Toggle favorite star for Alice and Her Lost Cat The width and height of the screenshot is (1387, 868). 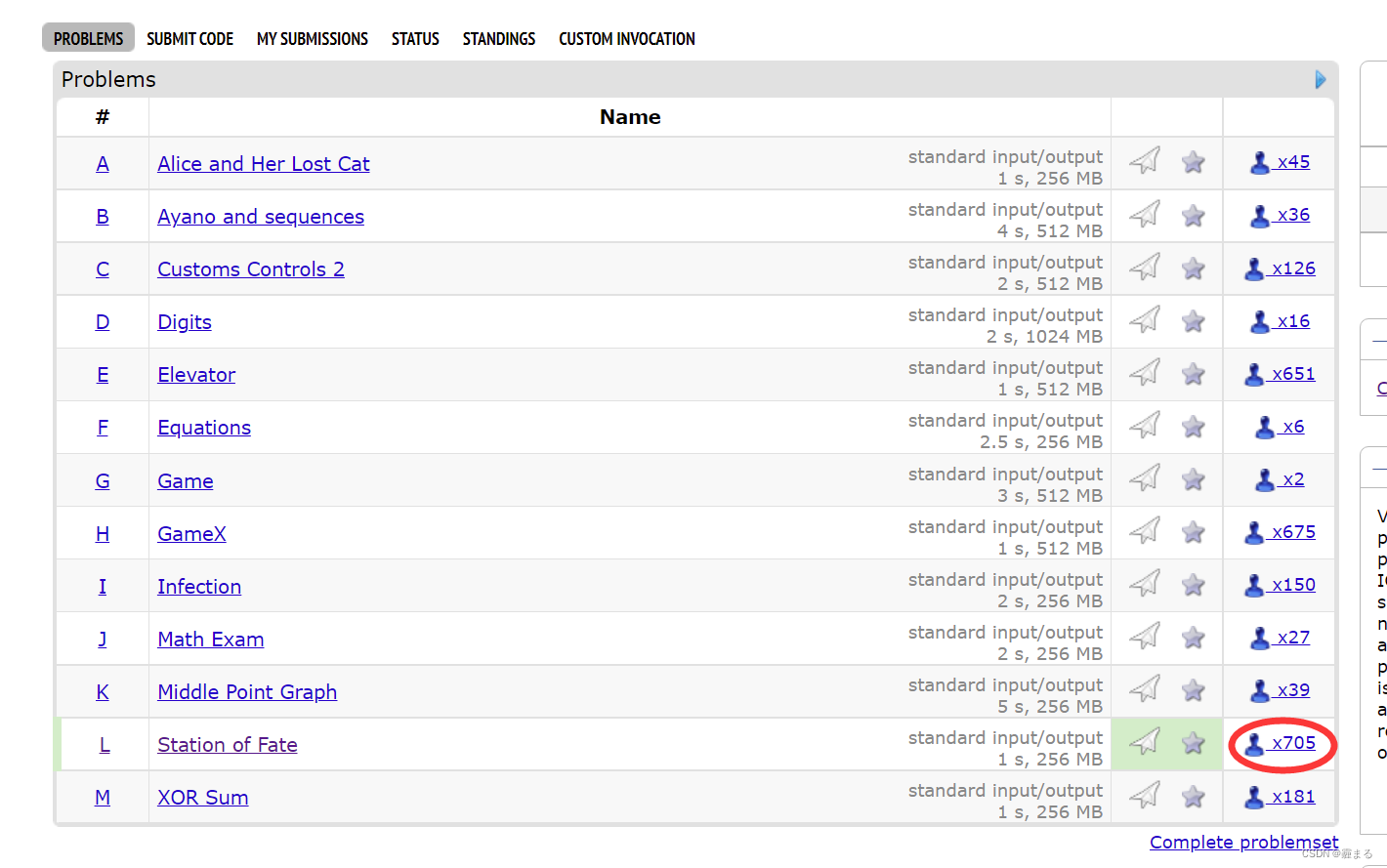click(1193, 162)
